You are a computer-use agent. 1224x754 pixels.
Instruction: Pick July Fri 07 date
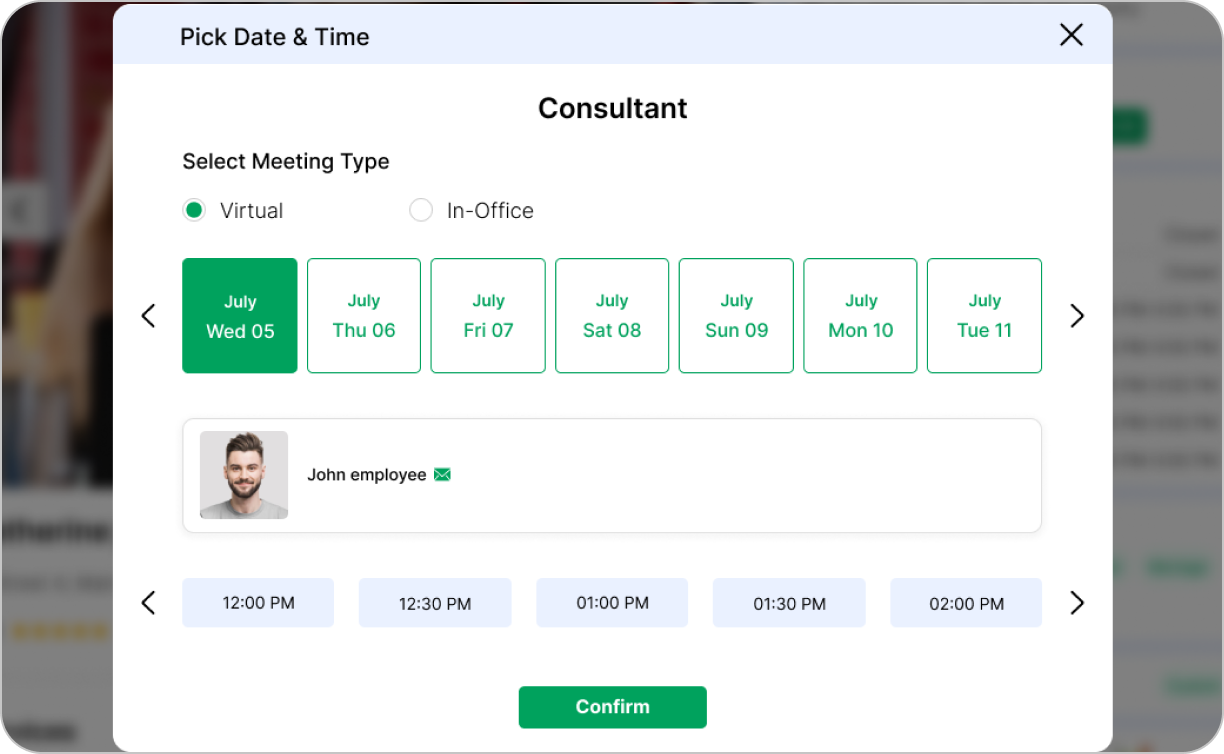coord(488,316)
